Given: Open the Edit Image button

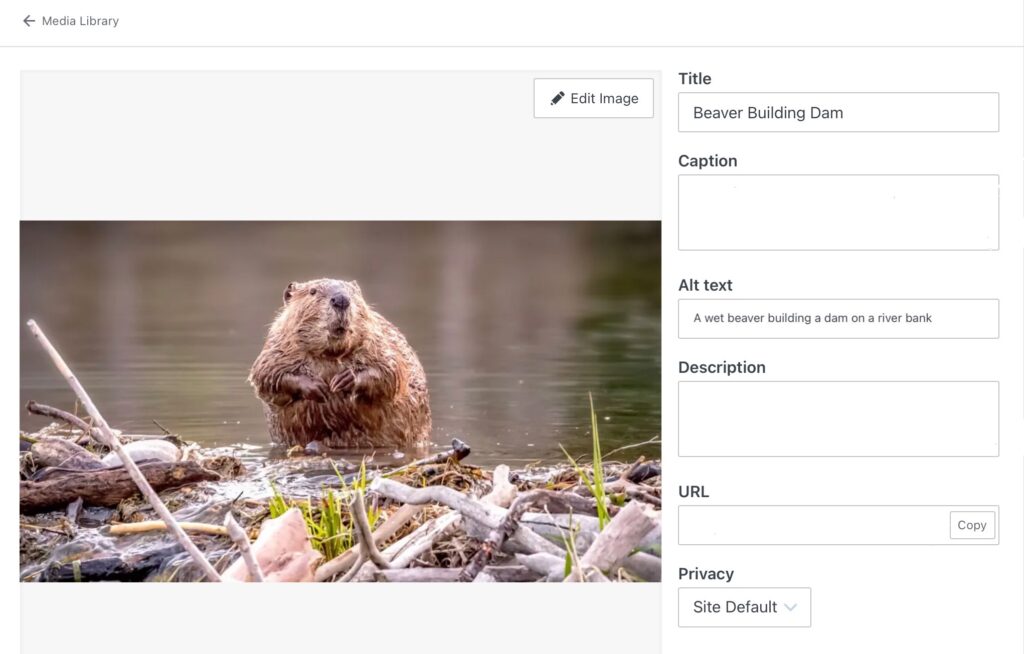Looking at the screenshot, I should tap(593, 99).
